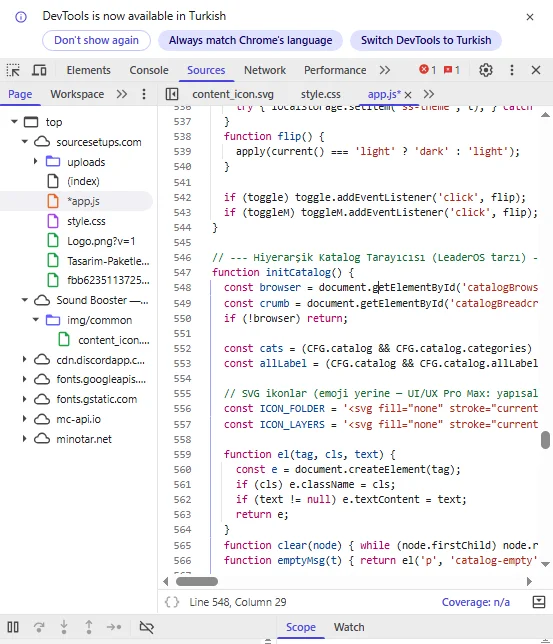The width and height of the screenshot is (553, 644).
Task: Toggle the device toolbar icon
Action: coord(39,70)
